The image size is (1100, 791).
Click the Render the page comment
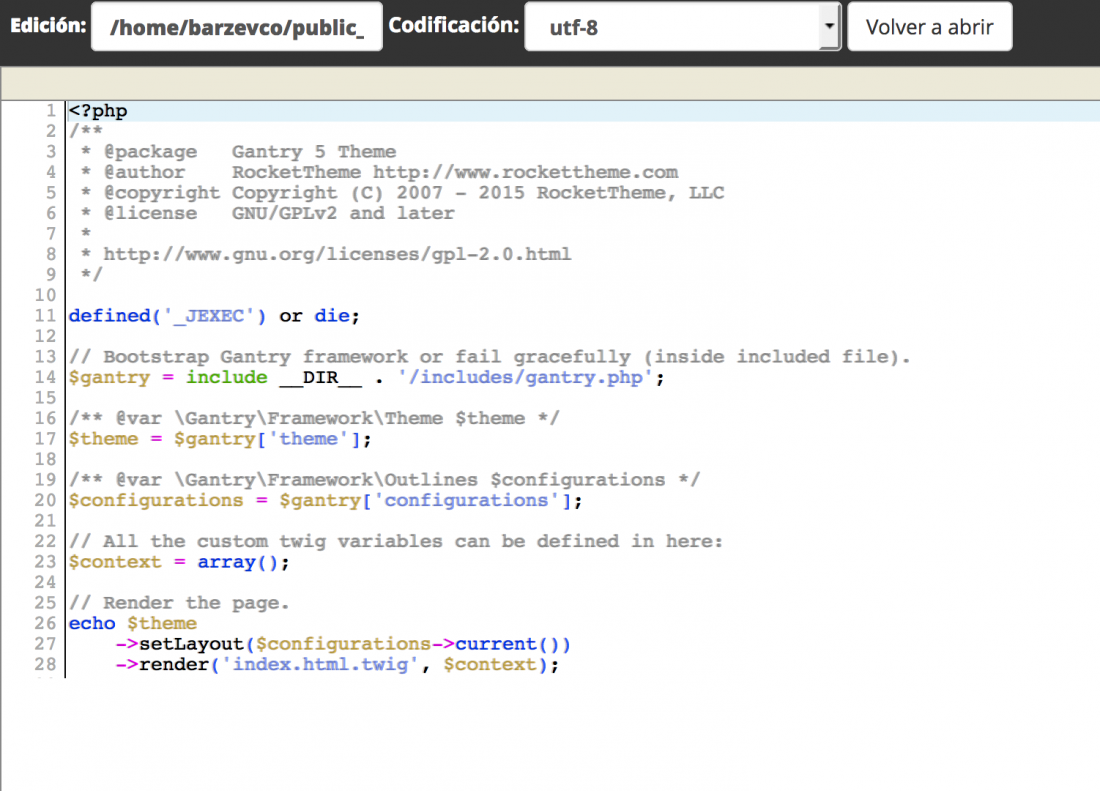pos(179,603)
